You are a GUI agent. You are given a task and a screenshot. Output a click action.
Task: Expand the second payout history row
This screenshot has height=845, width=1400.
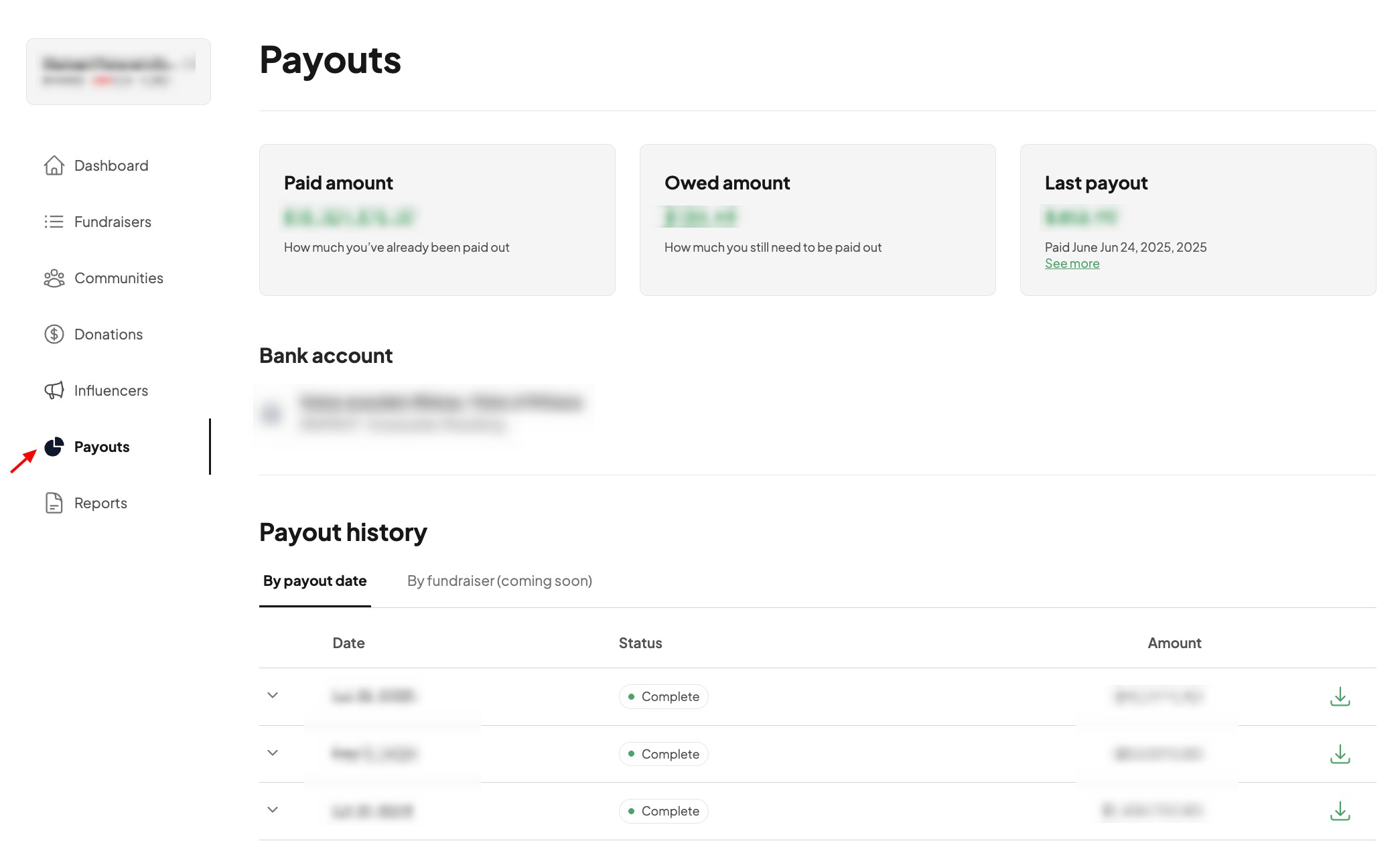[x=273, y=753]
